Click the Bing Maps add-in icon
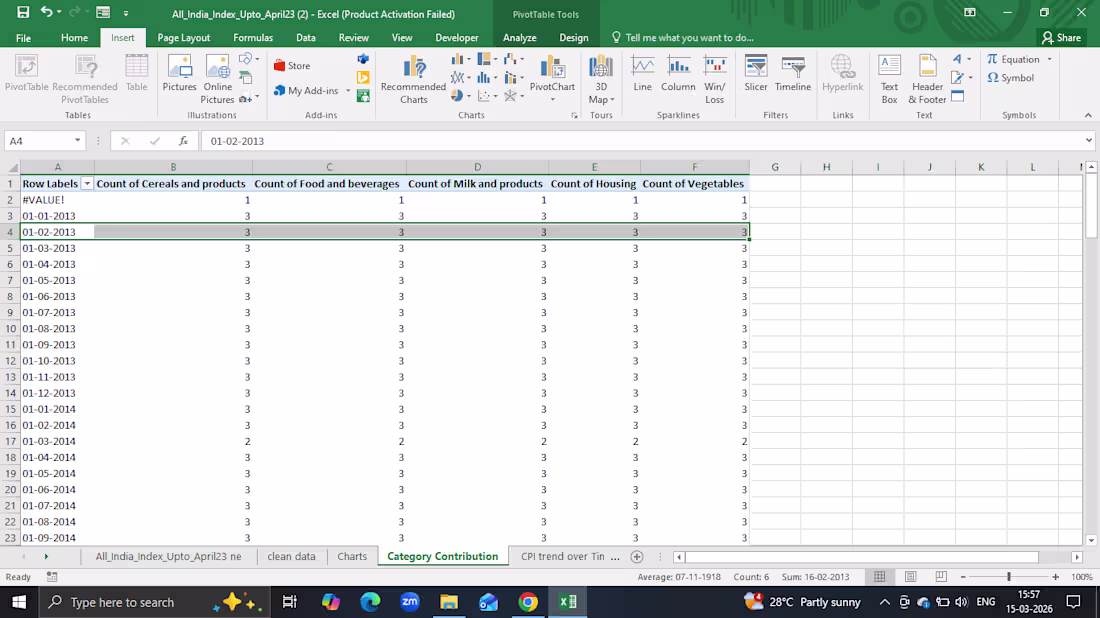This screenshot has height=618, width=1100. 363,77
